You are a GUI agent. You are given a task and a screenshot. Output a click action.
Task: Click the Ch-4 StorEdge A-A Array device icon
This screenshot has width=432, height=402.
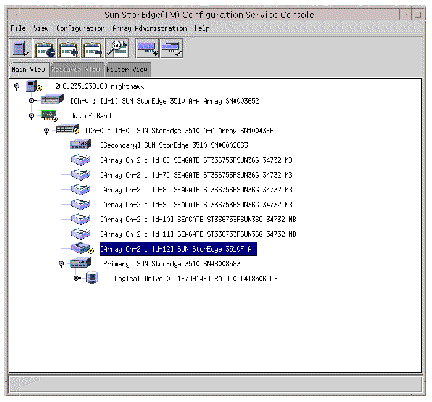click(x=52, y=100)
